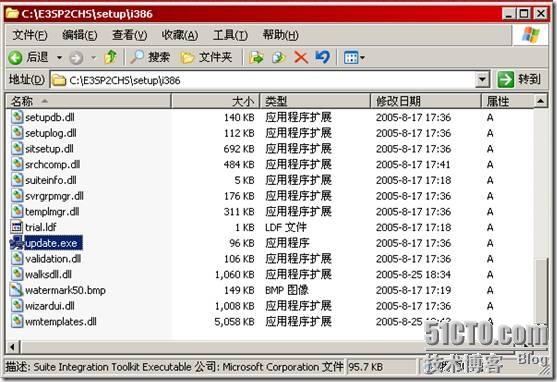The height and width of the screenshot is (382, 557).
Task: Select the watermark50.bmp image icon
Action: point(17,290)
